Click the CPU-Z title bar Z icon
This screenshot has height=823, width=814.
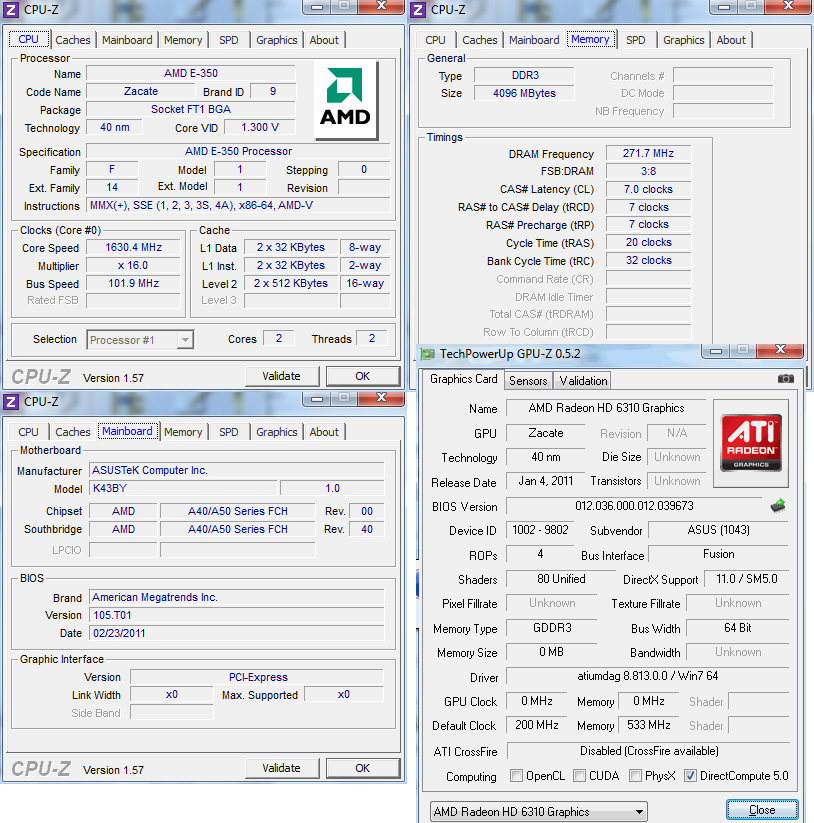(x=9, y=9)
